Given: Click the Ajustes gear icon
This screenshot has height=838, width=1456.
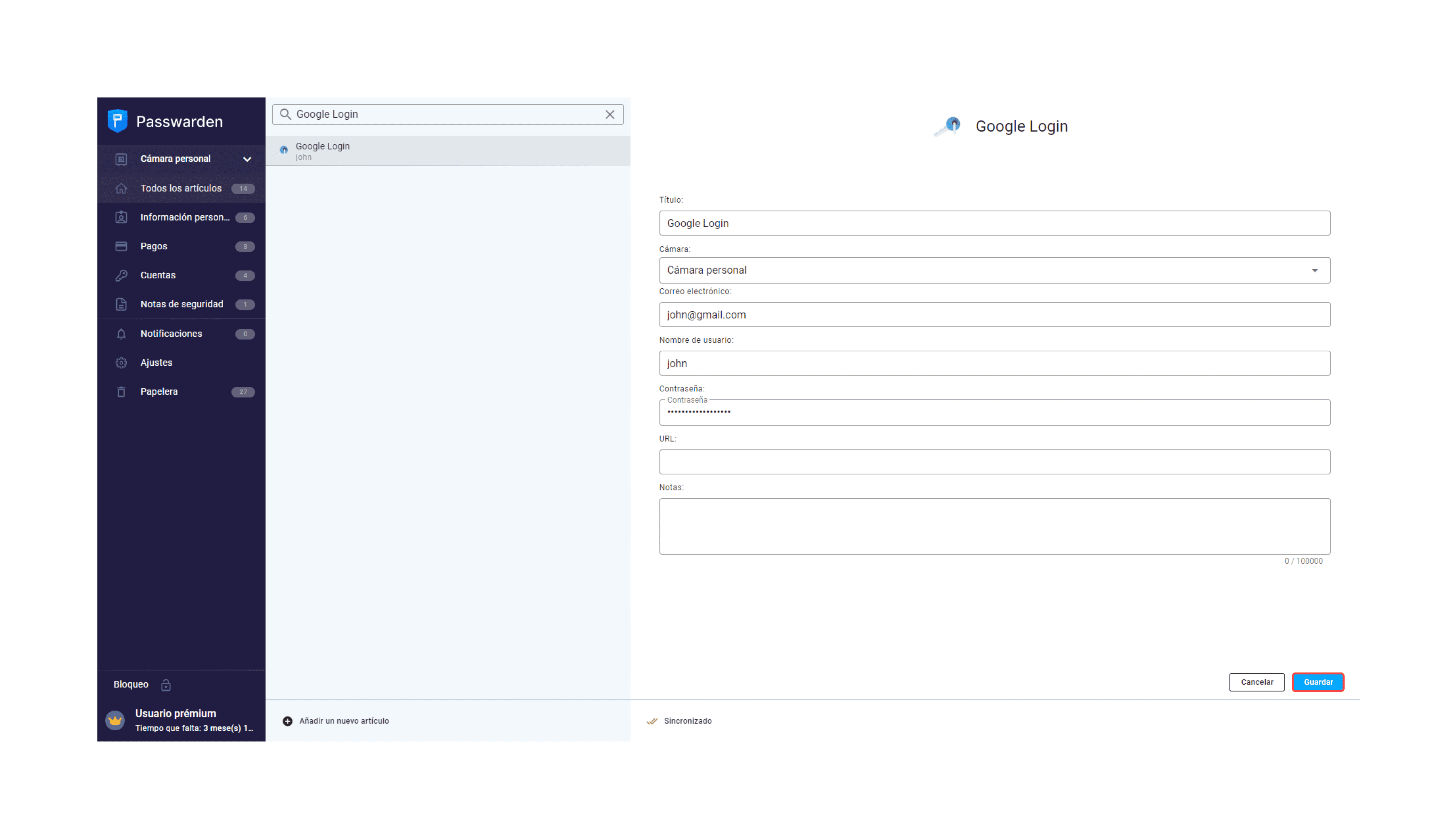Looking at the screenshot, I should [x=121, y=363].
